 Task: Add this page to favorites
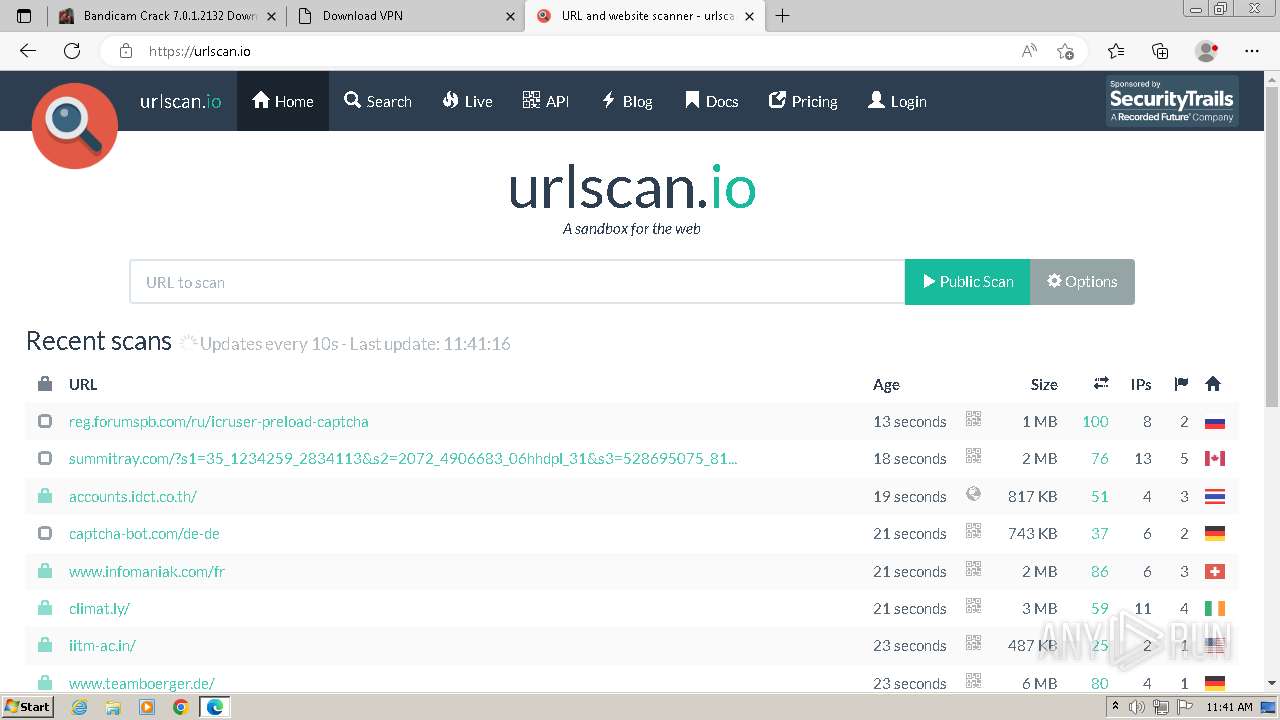(1065, 51)
